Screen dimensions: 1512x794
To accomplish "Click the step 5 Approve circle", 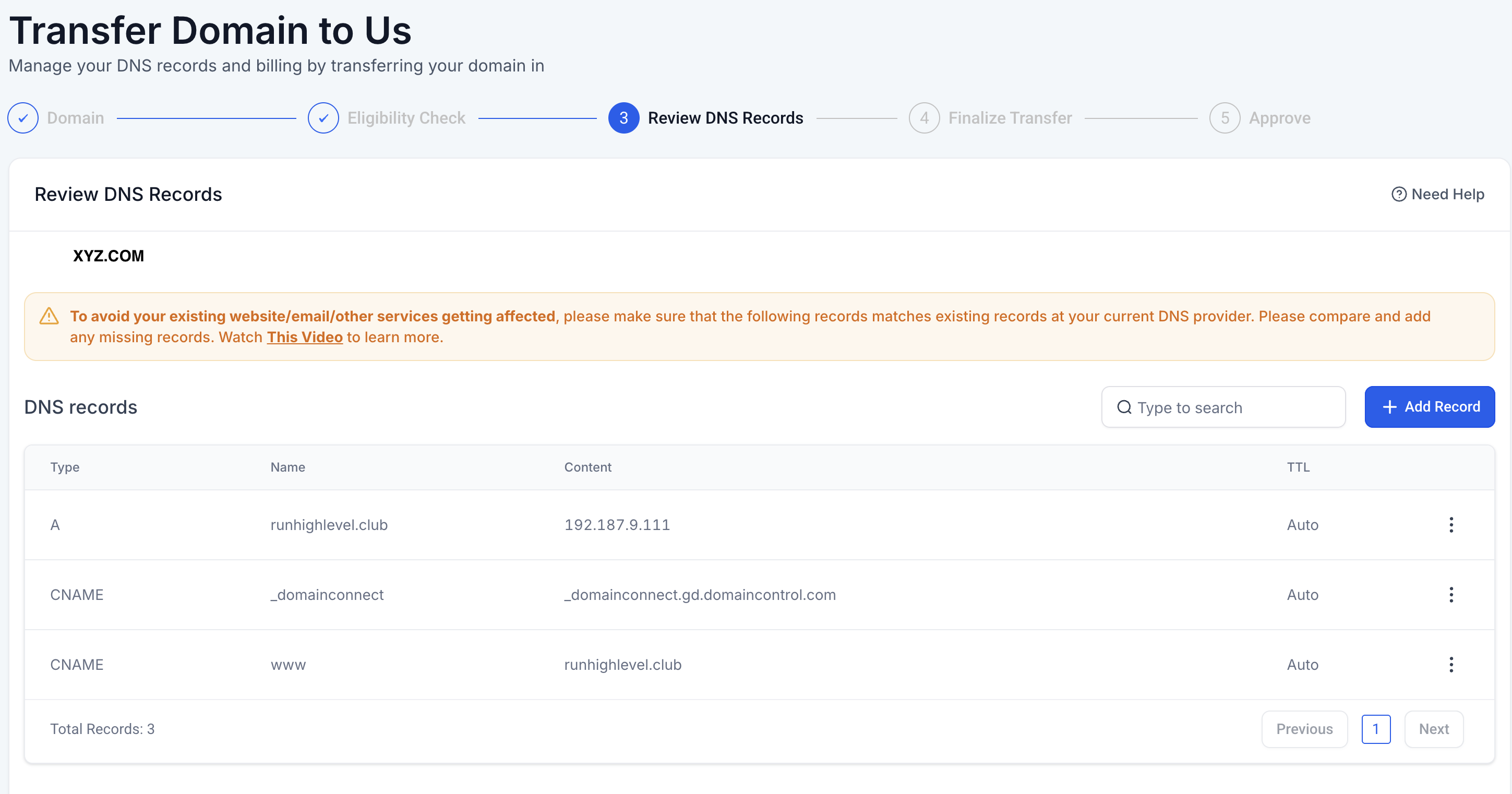I will point(1225,118).
